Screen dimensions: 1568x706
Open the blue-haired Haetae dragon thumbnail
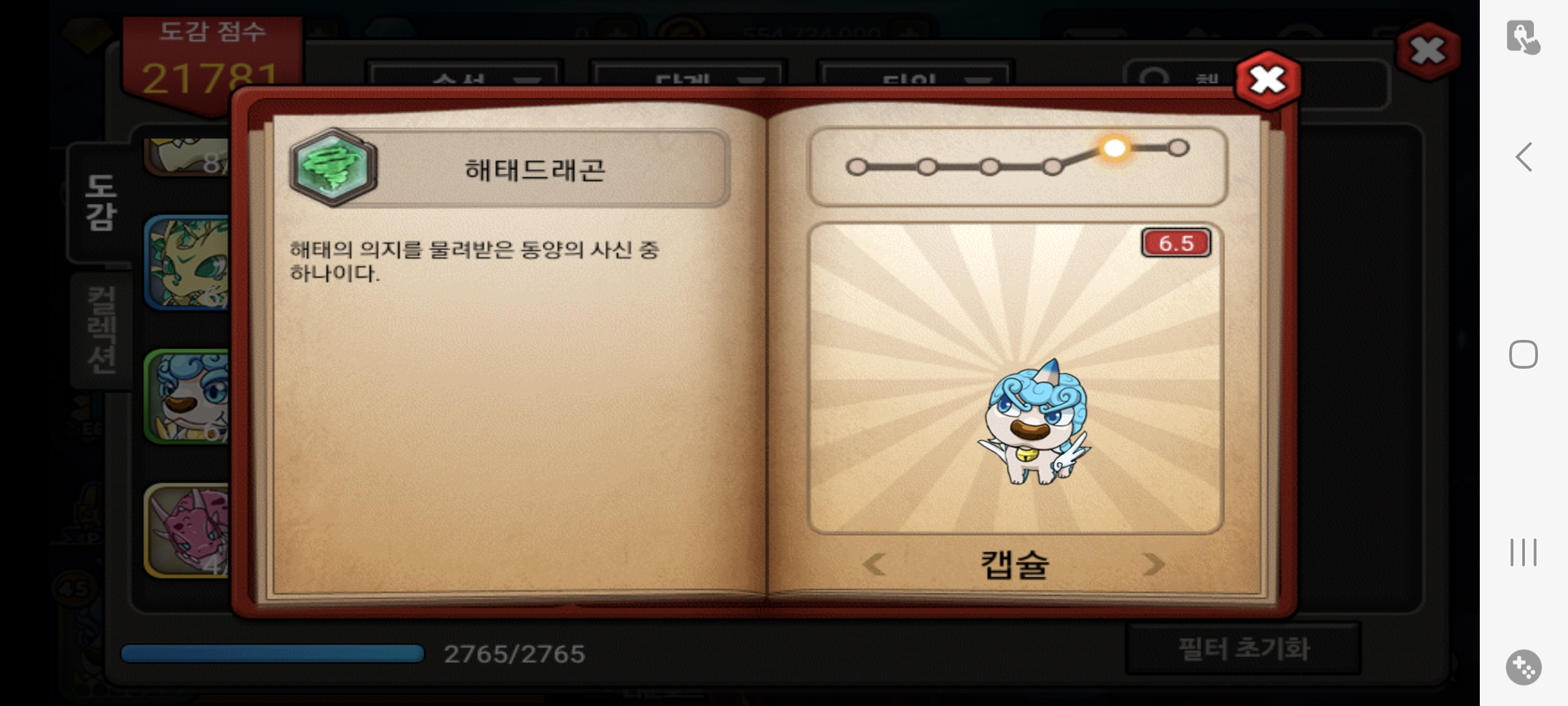(x=187, y=397)
